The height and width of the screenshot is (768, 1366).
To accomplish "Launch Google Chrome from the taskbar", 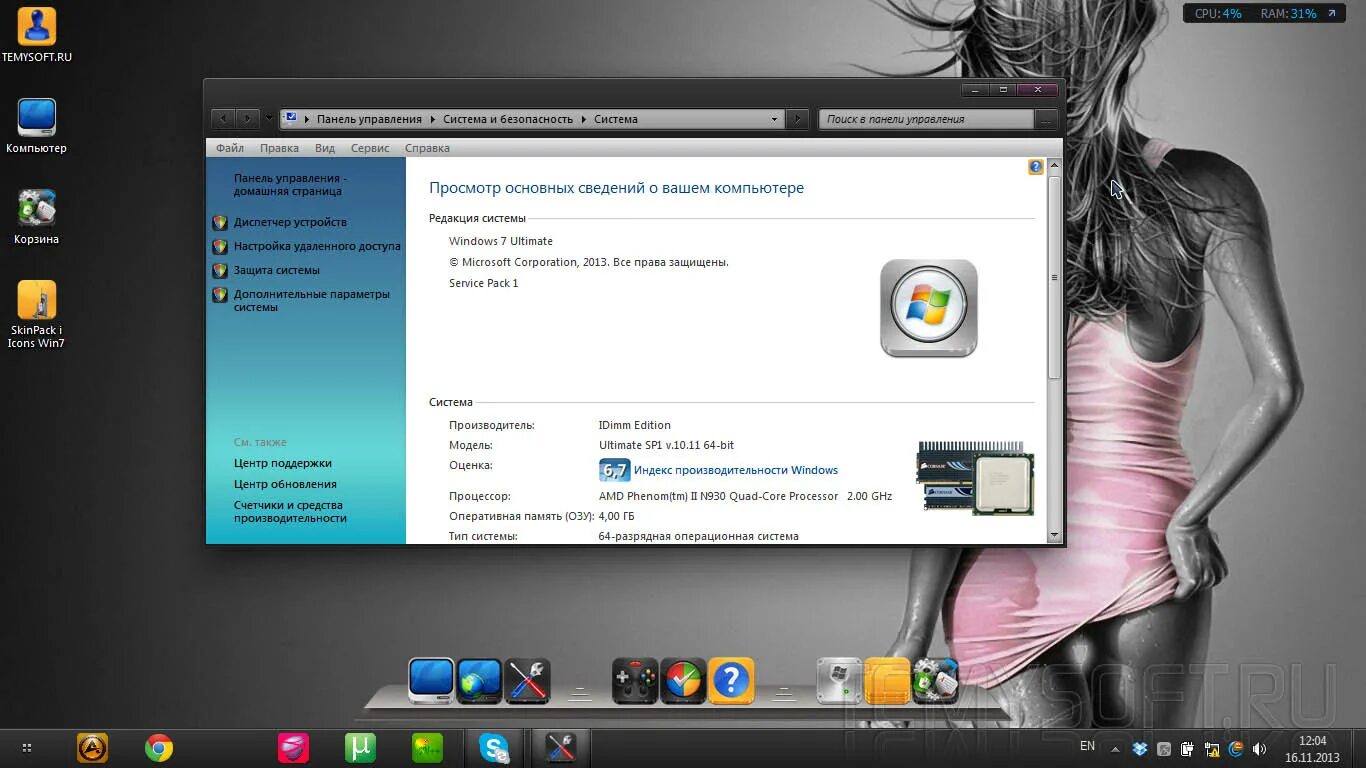I will click(159, 748).
